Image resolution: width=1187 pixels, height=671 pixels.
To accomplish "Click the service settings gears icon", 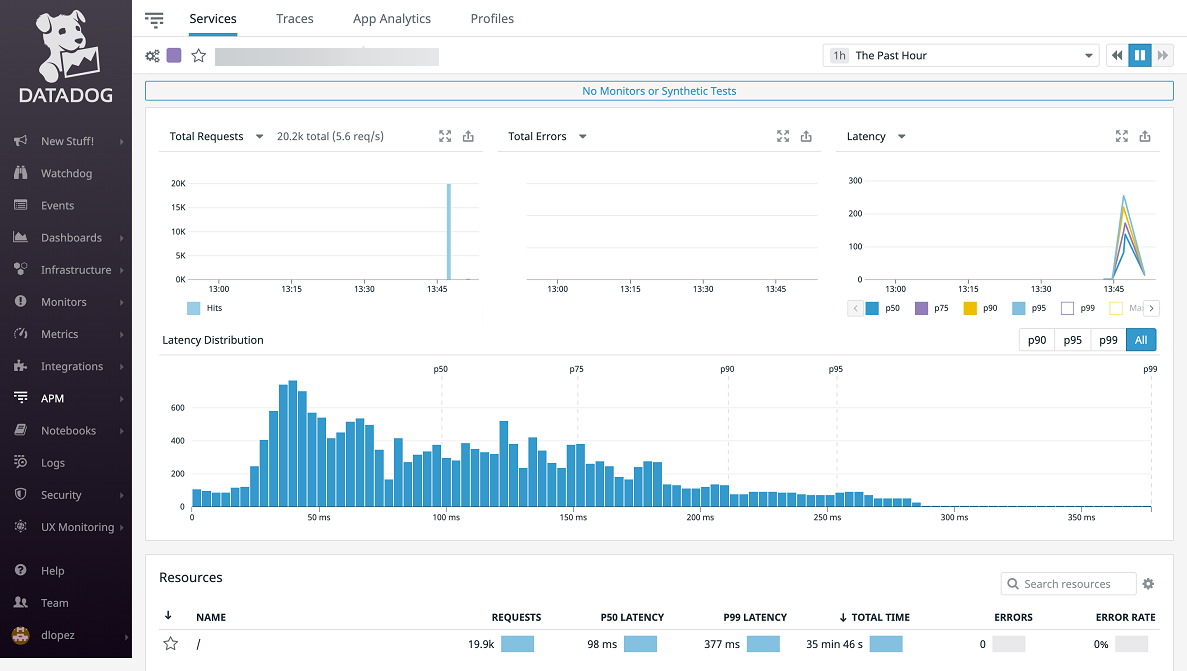I will pos(152,56).
